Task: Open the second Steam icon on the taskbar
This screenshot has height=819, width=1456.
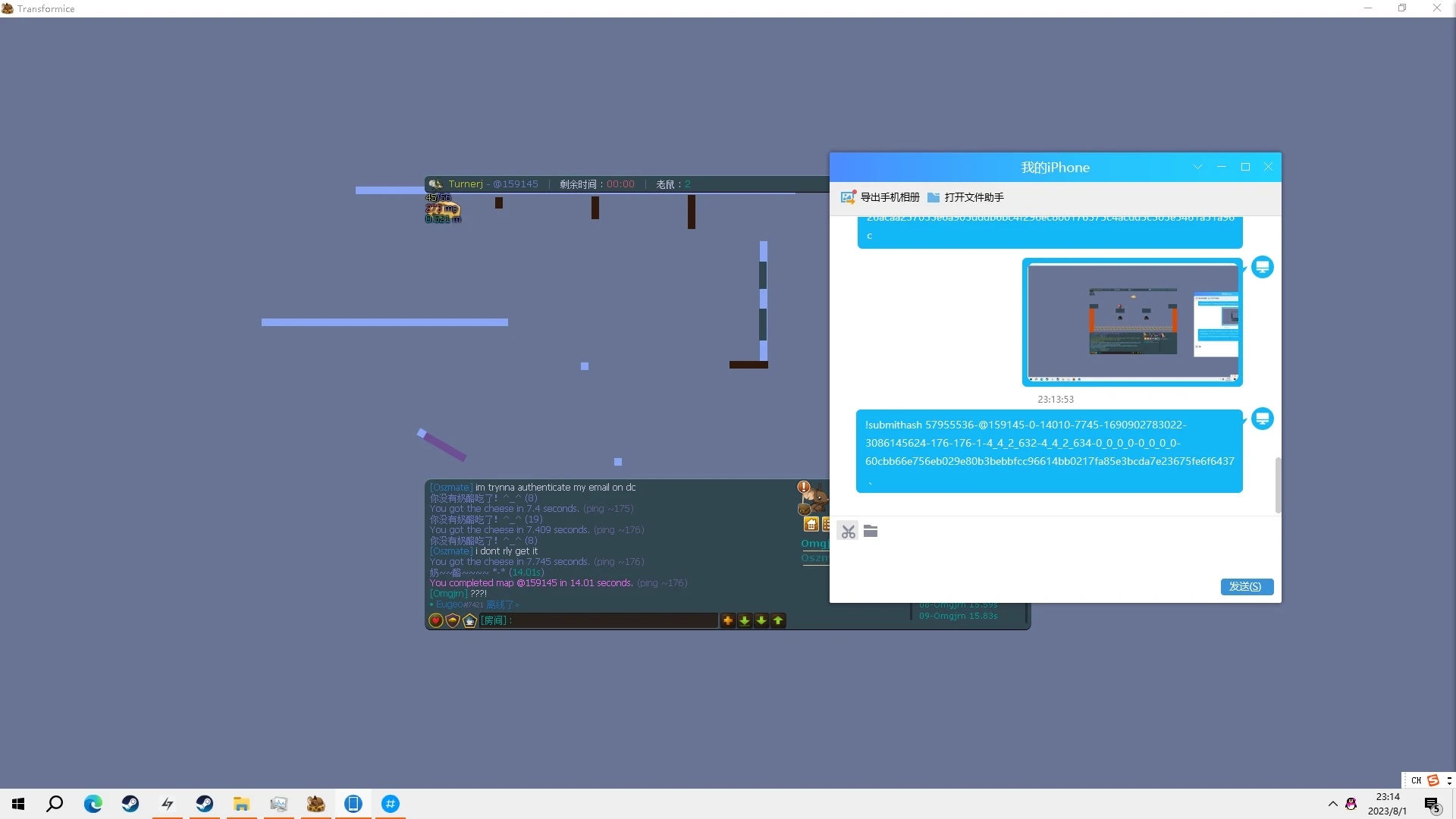Action: (x=205, y=804)
